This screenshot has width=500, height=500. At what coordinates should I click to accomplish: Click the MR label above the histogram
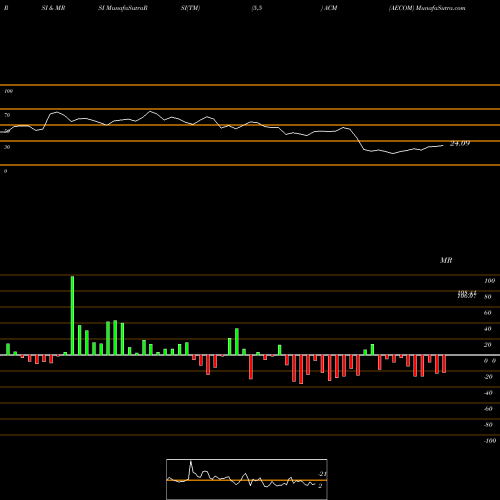[446, 260]
